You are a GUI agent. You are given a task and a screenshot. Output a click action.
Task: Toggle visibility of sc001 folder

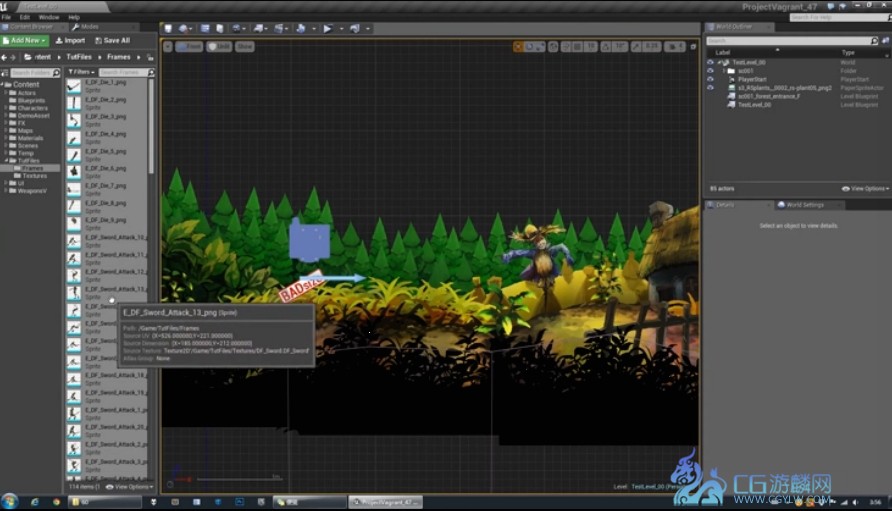(x=710, y=71)
